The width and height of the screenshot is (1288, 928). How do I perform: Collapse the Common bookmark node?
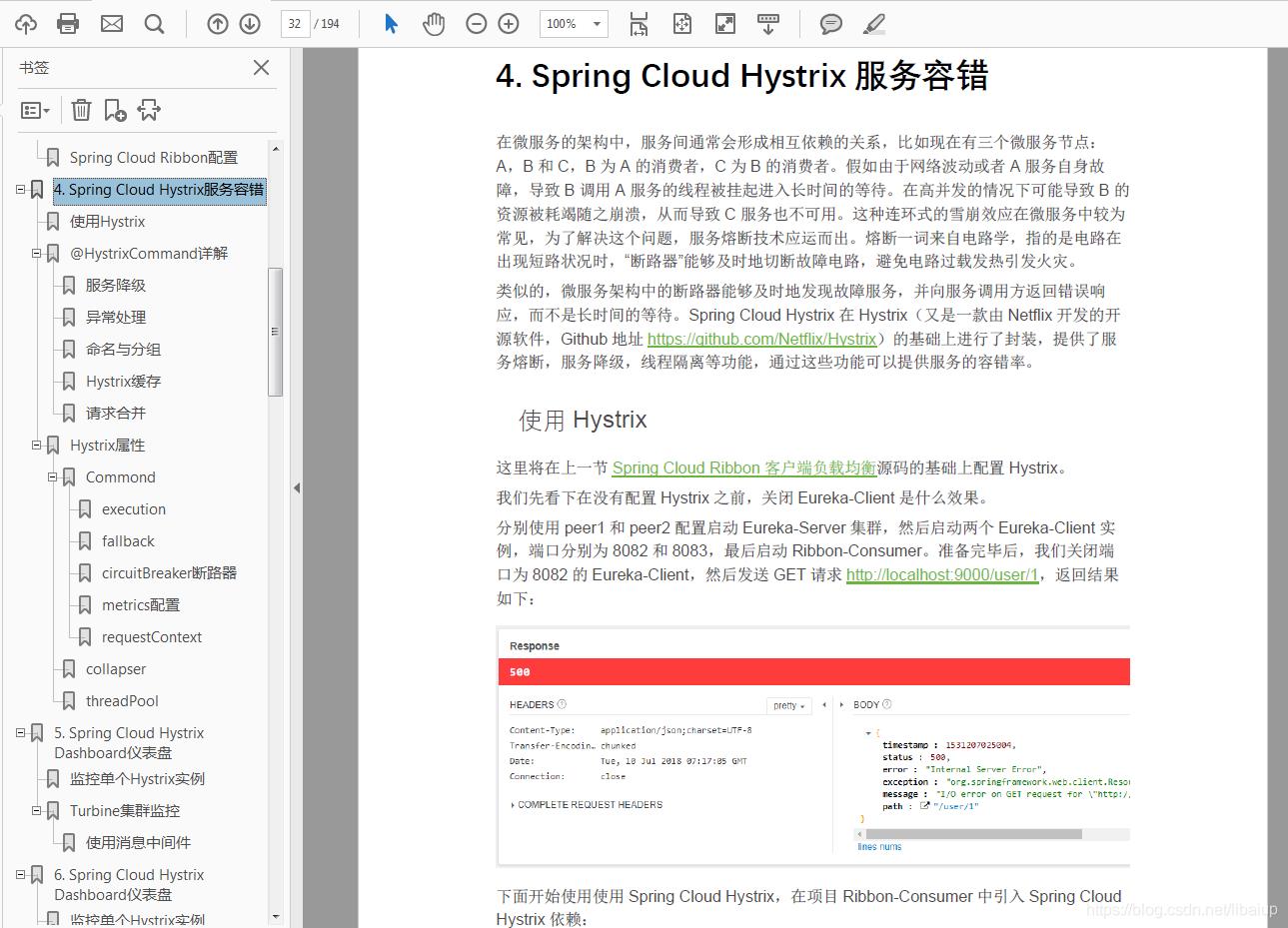[52, 476]
